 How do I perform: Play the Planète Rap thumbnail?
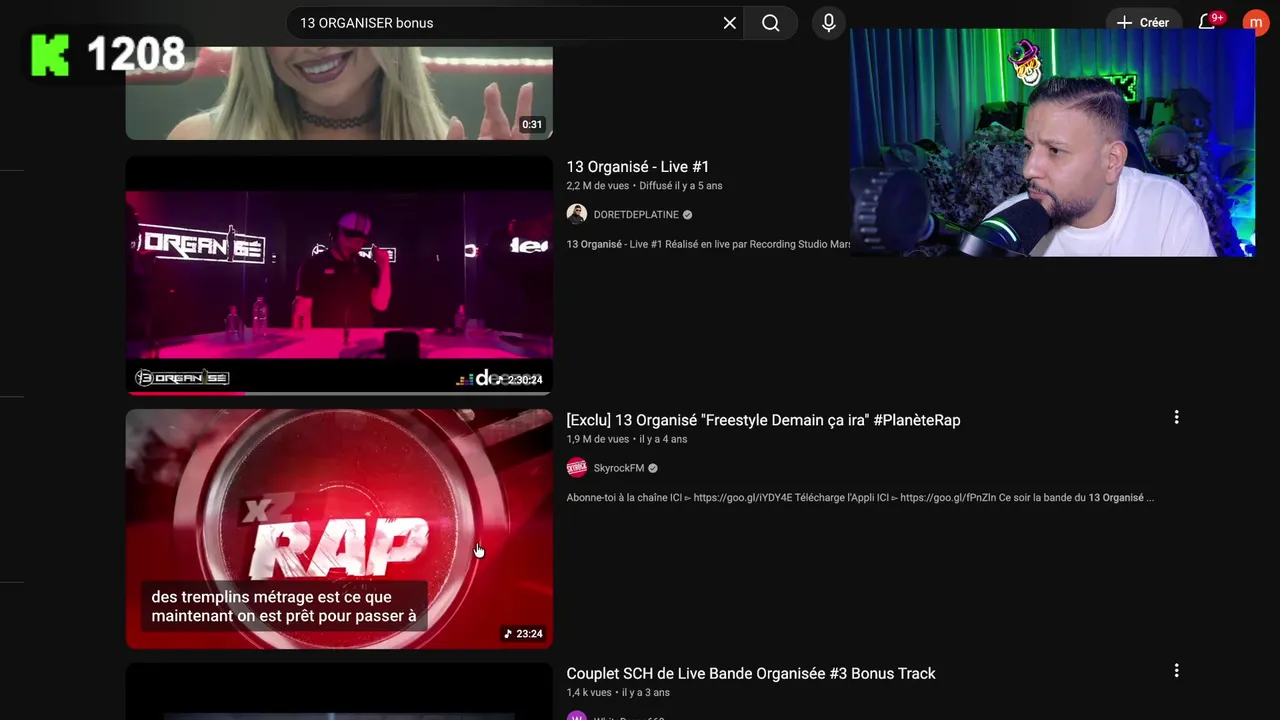[x=339, y=529]
